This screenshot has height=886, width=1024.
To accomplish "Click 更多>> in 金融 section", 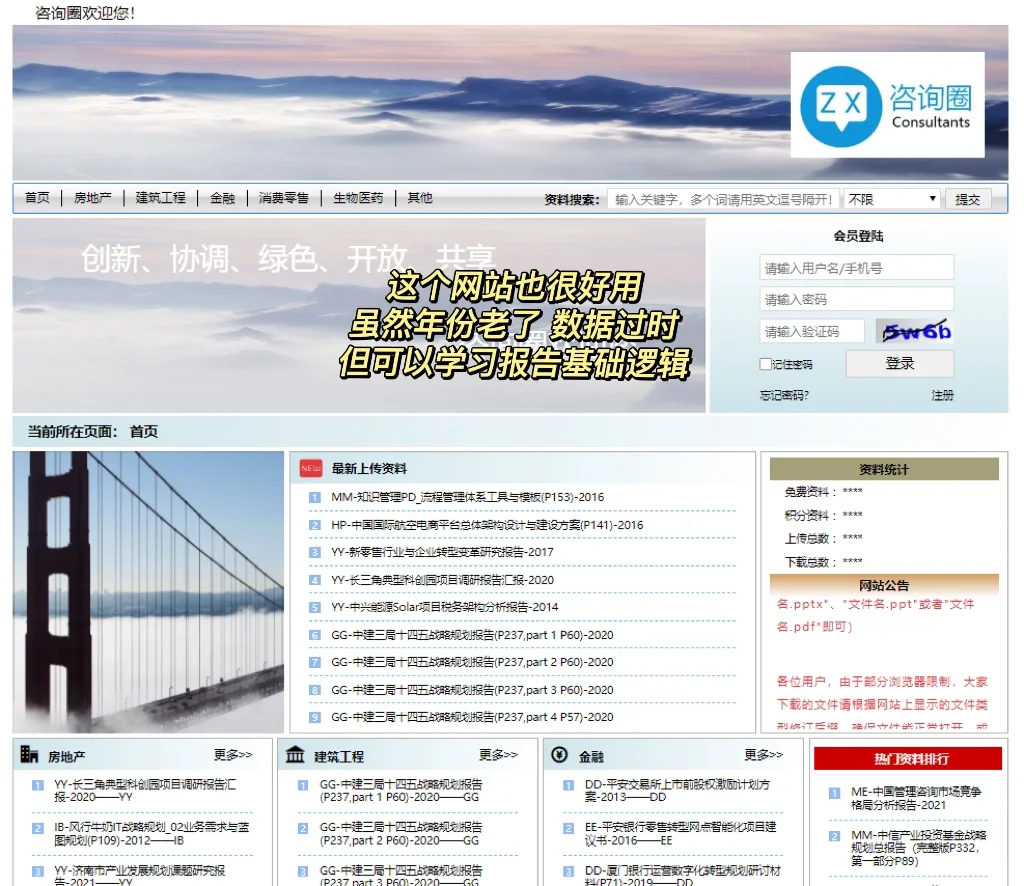I will (x=763, y=755).
